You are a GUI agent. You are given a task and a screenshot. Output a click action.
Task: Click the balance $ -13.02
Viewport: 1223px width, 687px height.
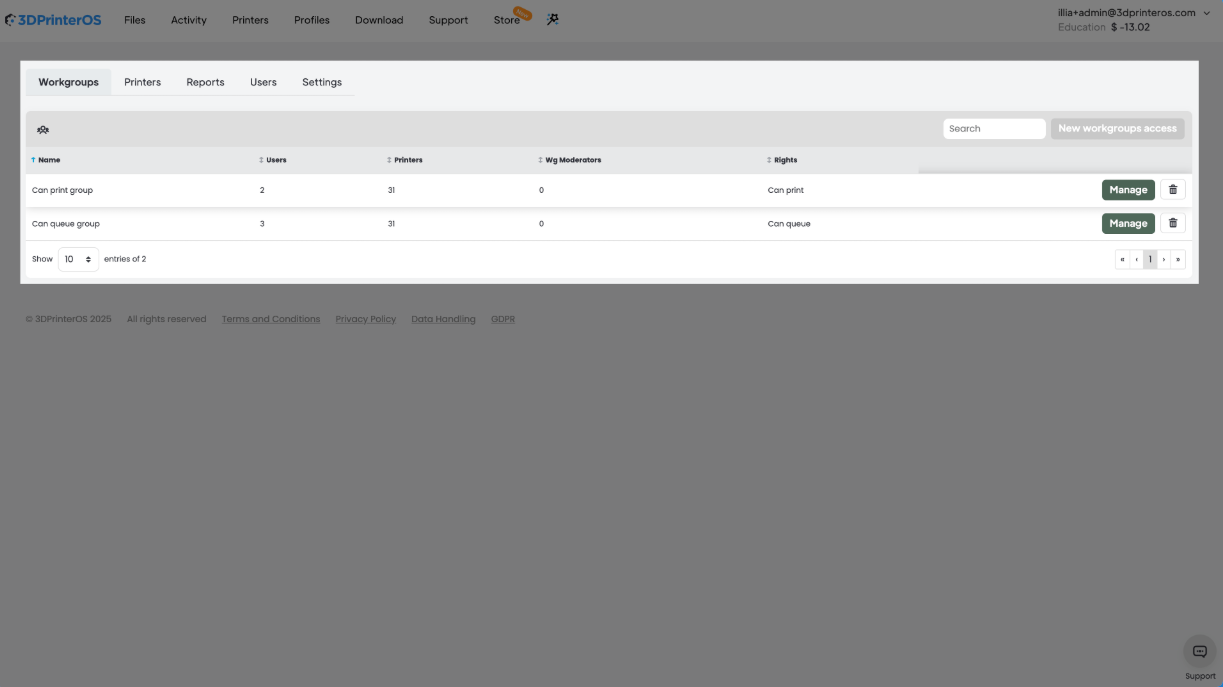(x=1130, y=28)
